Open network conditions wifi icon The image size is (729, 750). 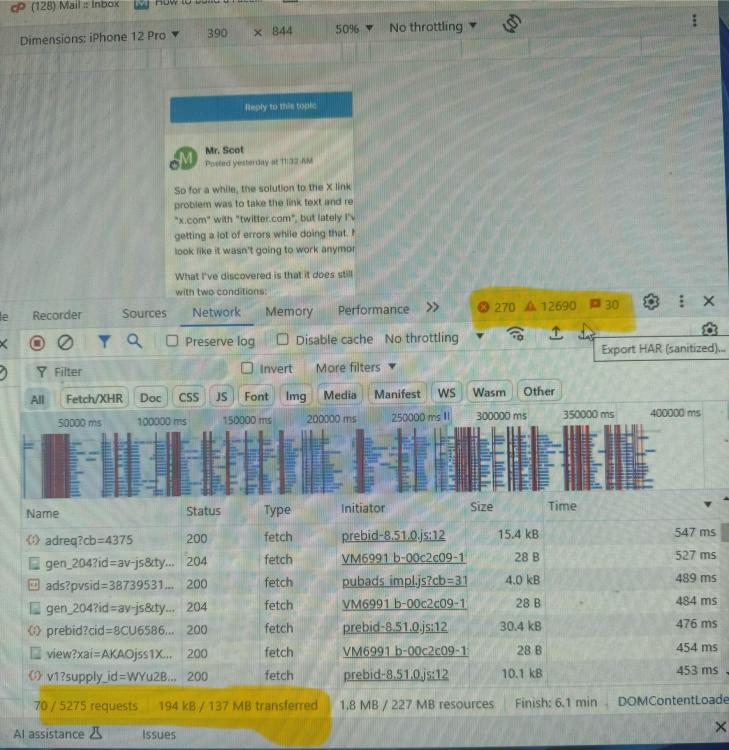516,334
